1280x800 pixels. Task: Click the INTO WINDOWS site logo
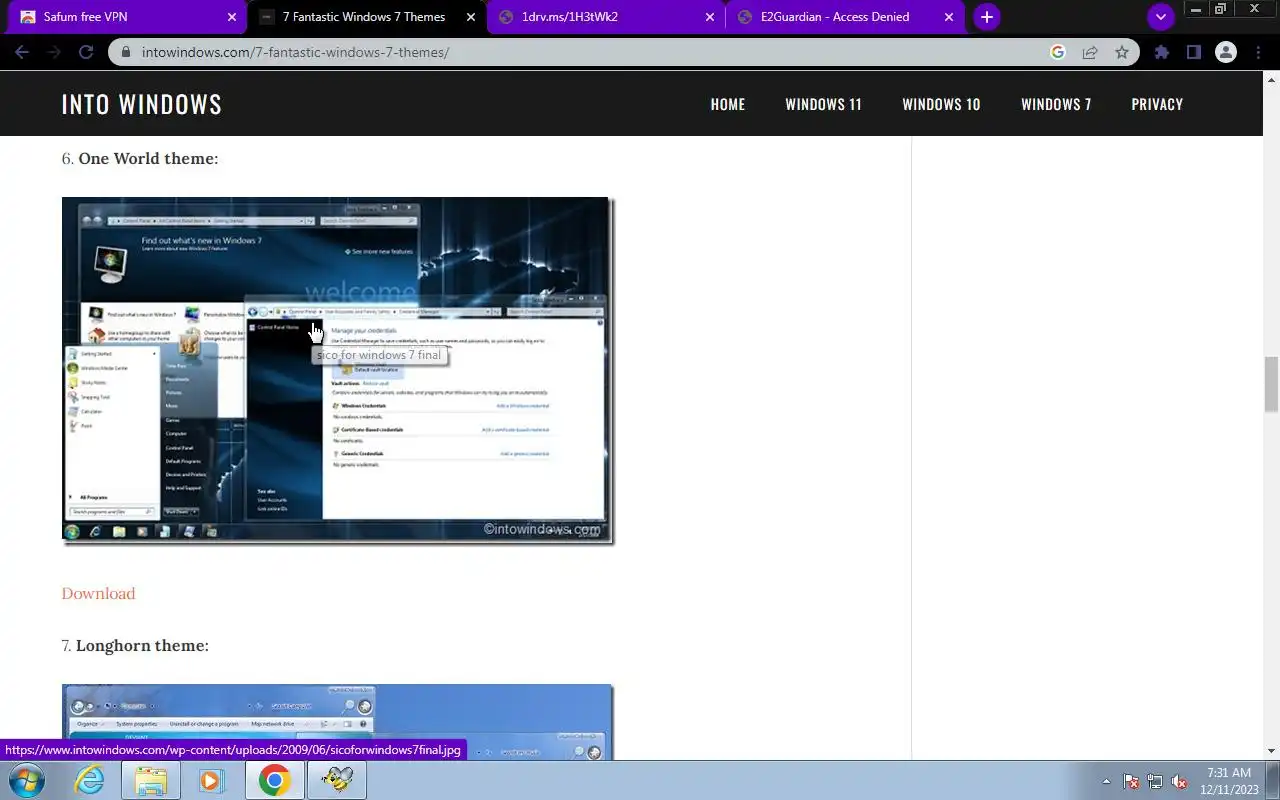[x=142, y=104]
